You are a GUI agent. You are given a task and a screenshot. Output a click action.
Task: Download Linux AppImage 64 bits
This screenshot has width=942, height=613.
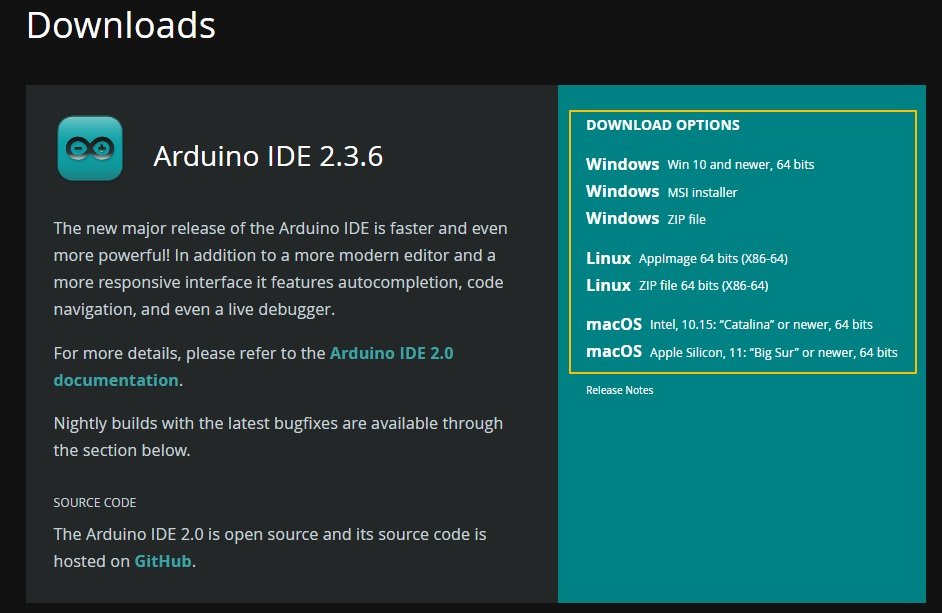(687, 258)
